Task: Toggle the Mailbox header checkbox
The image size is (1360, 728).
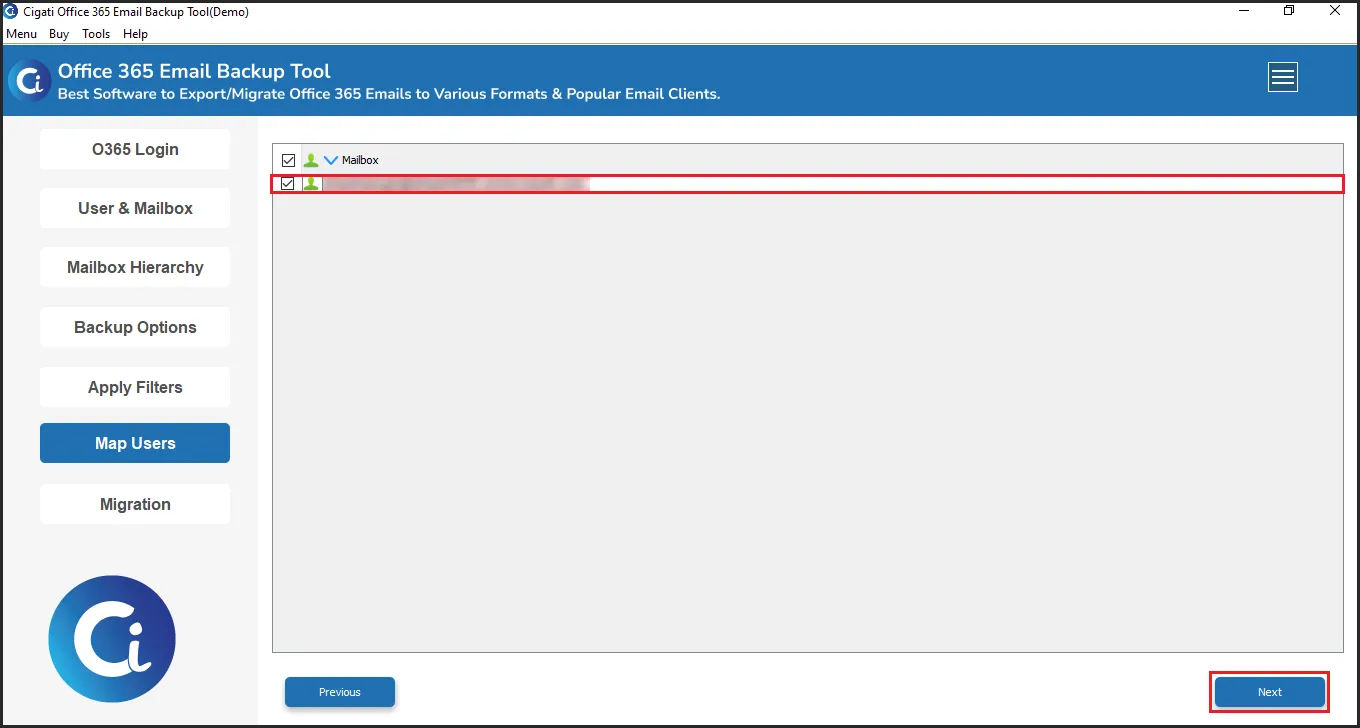Action: (x=289, y=160)
